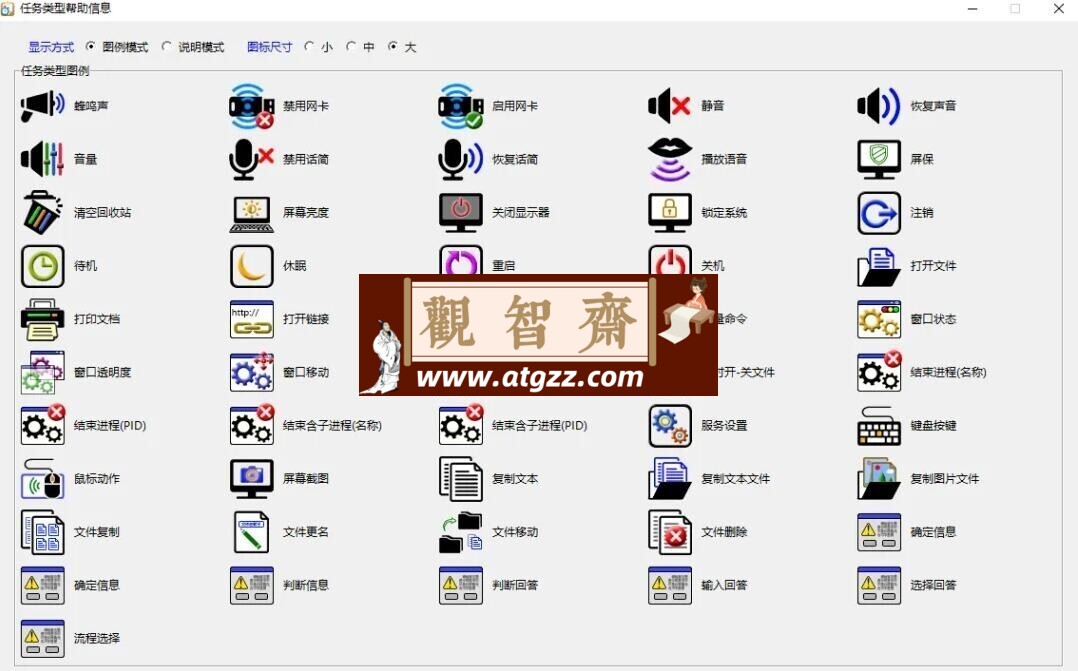Click the 启用网卡 icon with green check
1078x671 pixels.
461,106
